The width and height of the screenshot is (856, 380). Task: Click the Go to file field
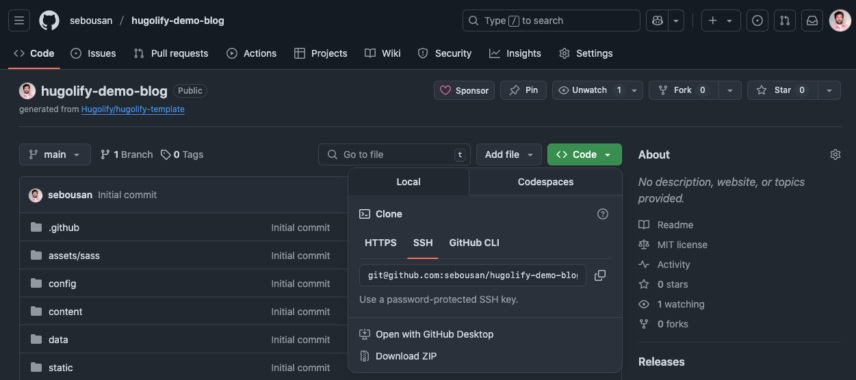[x=394, y=155]
